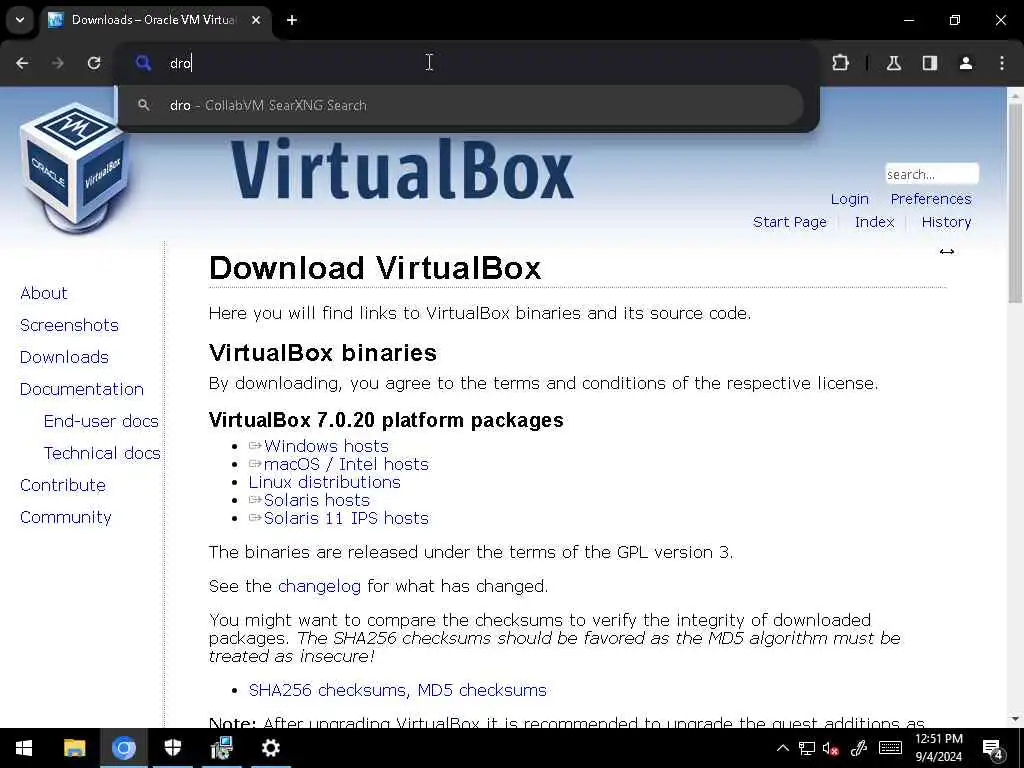
Task: Open Chrome Labs flask icon
Action: pos(894,63)
